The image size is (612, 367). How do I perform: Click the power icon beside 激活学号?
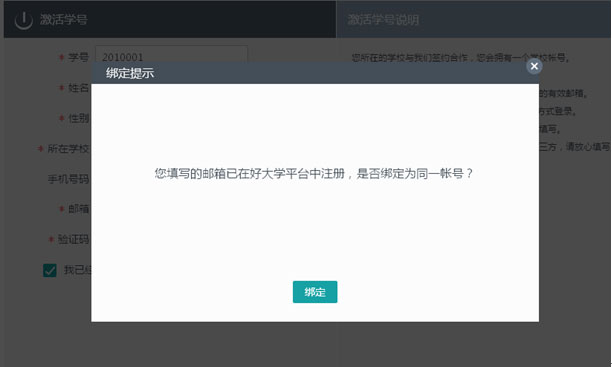coord(23,20)
